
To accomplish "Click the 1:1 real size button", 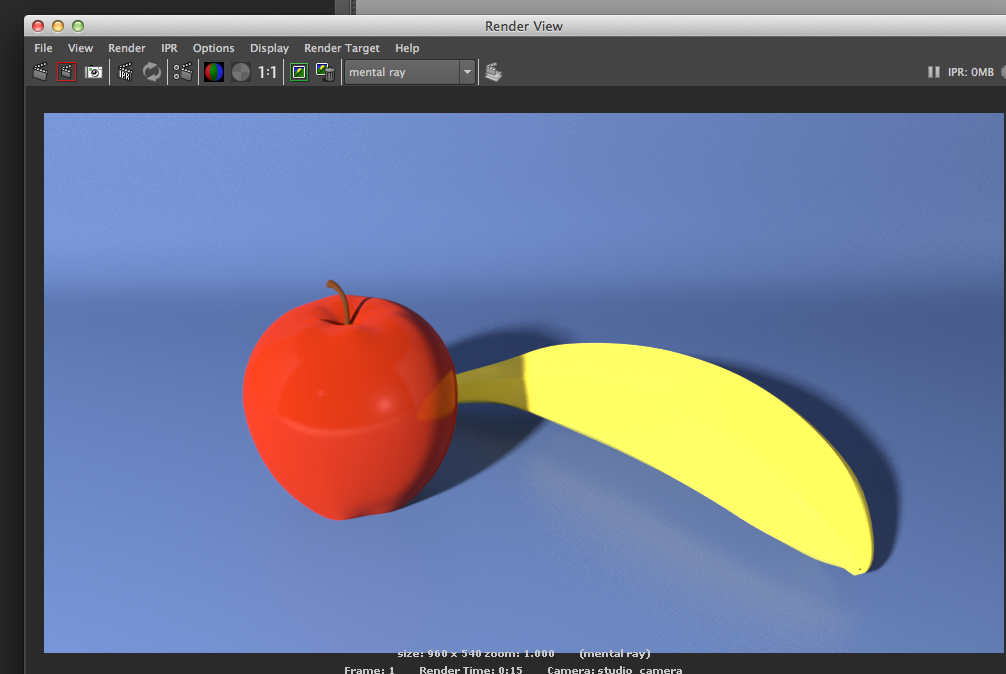I will click(268, 72).
